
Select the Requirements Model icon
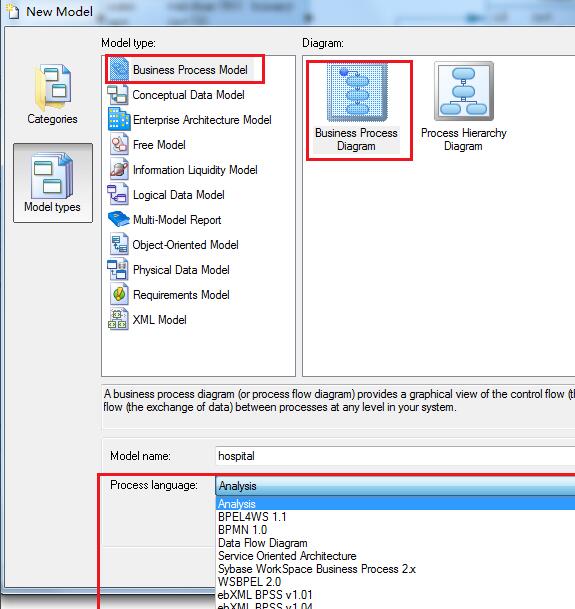point(119,294)
